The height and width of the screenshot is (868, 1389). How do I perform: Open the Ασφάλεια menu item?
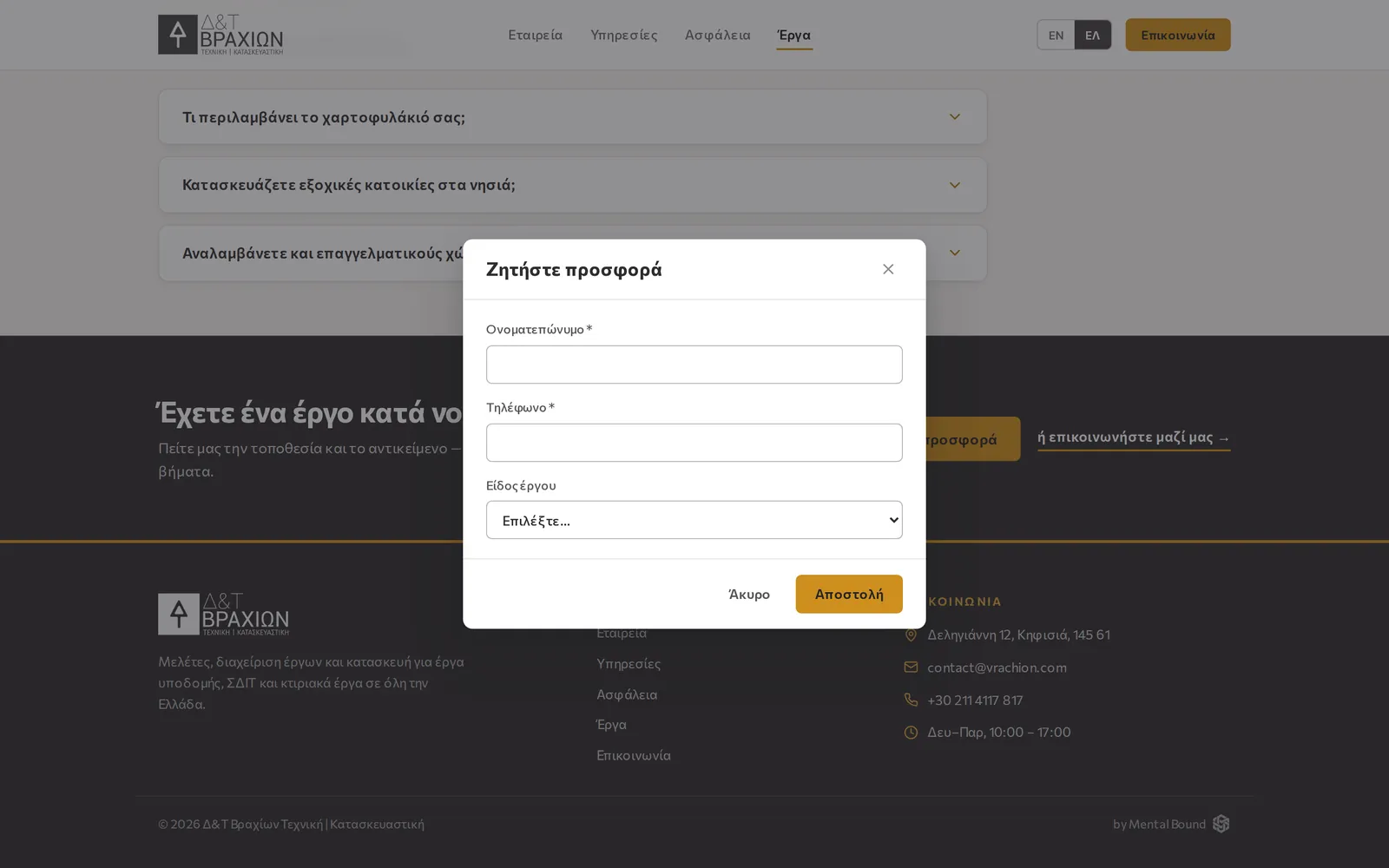coord(717,35)
